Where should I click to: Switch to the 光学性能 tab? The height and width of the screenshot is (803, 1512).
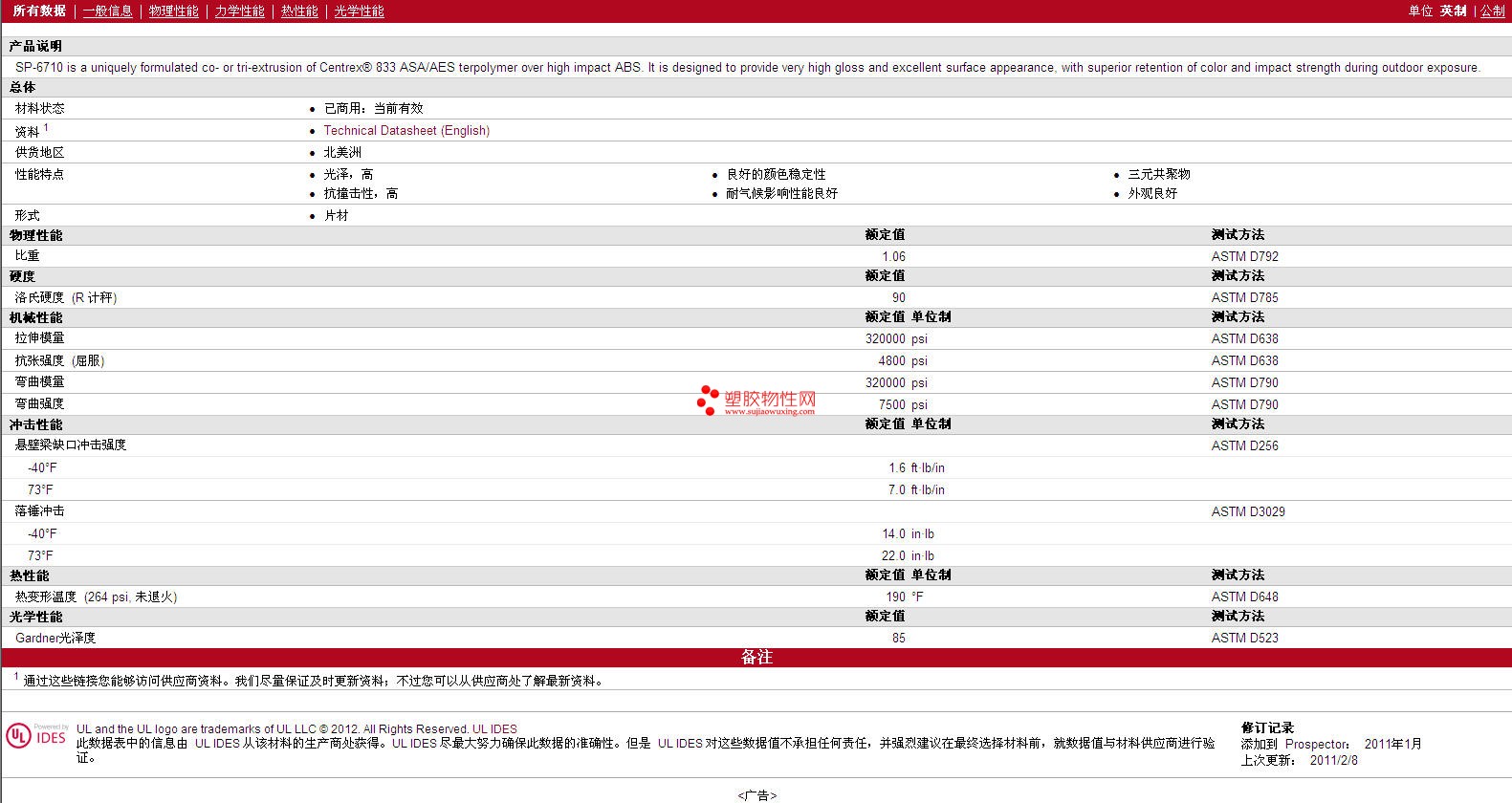[360, 11]
